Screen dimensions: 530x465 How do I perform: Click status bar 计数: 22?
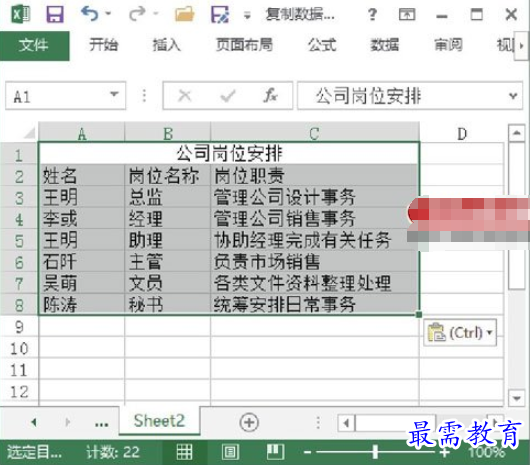click(112, 452)
